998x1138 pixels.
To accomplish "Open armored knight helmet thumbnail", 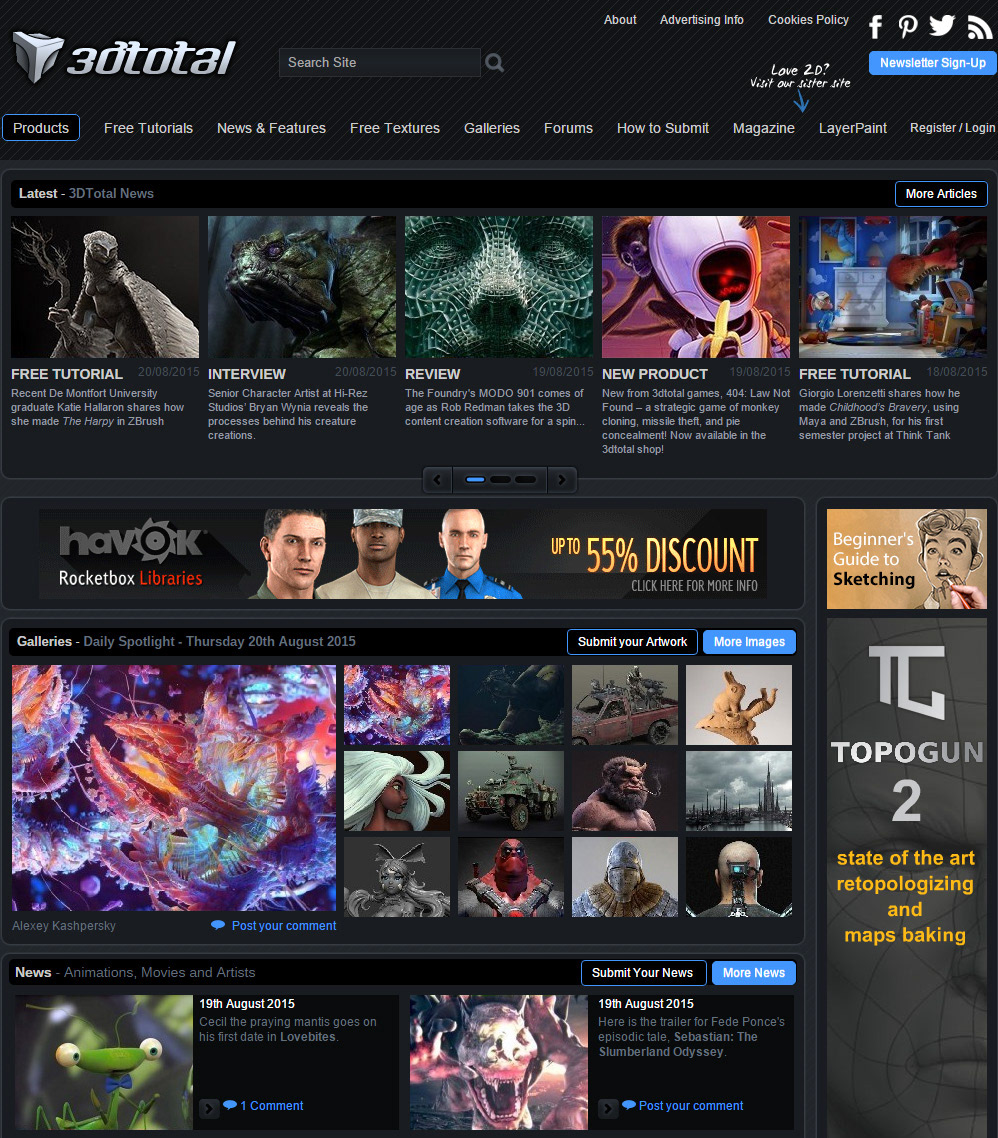I will click(625, 877).
